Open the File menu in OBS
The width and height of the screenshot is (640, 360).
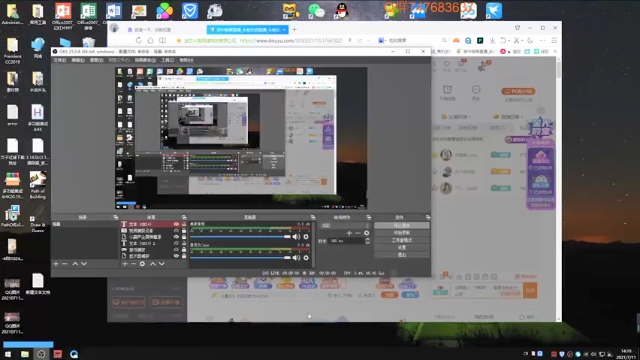(x=60, y=60)
